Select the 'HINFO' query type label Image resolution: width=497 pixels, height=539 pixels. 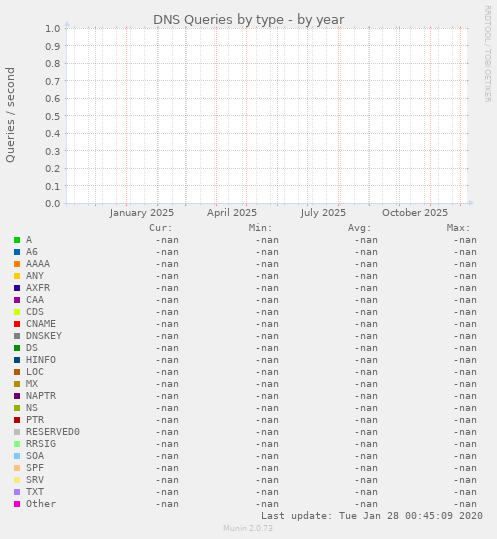[x=41, y=360]
